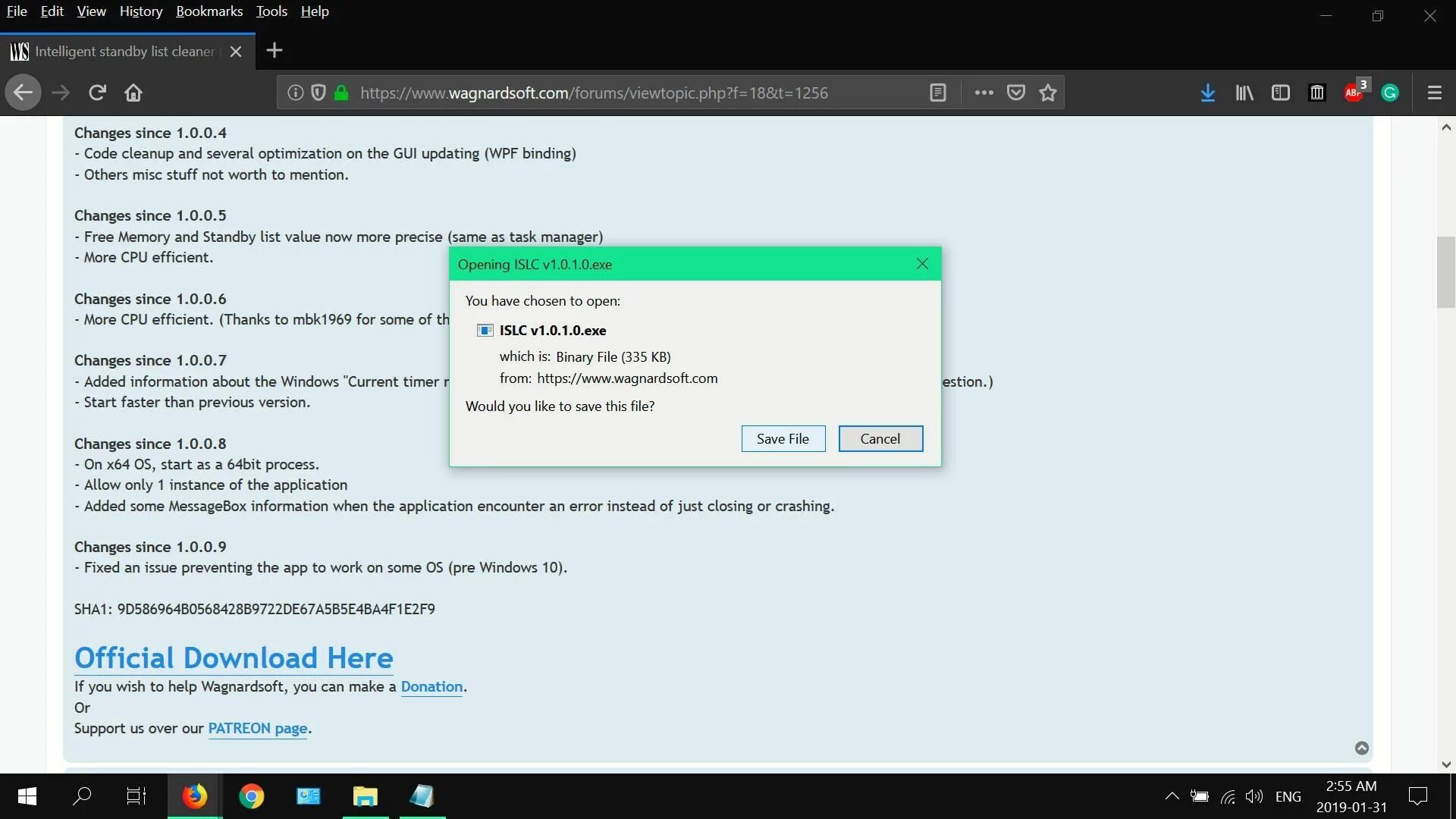Open the Firefox hamburger menu
The height and width of the screenshot is (819, 1456).
coord(1434,93)
